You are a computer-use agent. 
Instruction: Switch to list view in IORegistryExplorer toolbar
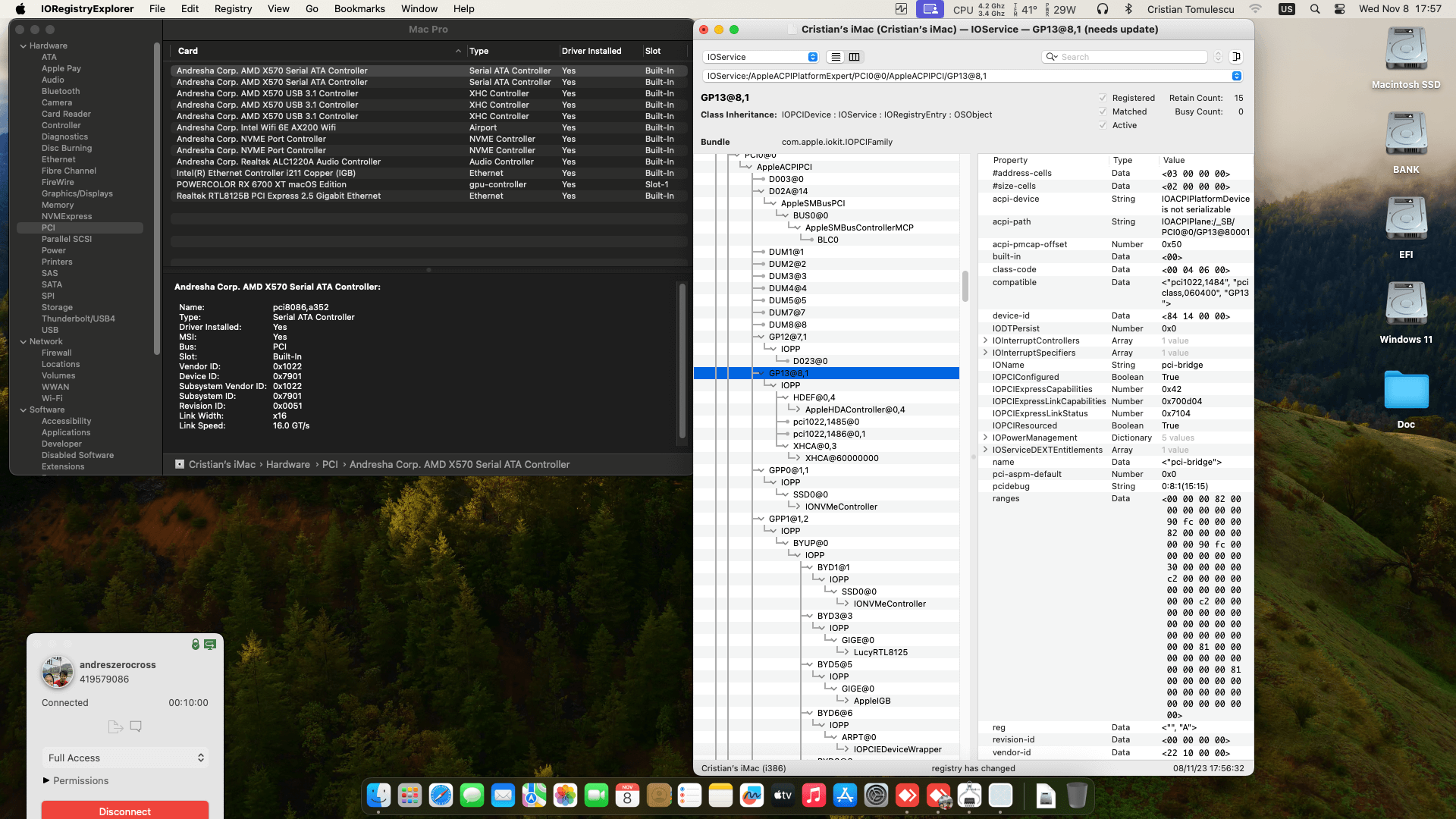click(x=836, y=57)
